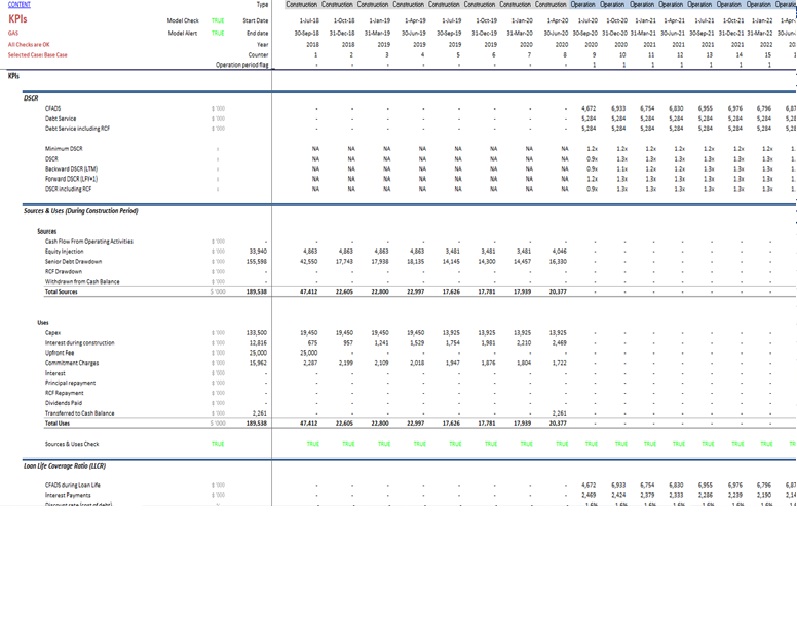
Task: Select the Operation period flag label
Action: tap(242, 65)
